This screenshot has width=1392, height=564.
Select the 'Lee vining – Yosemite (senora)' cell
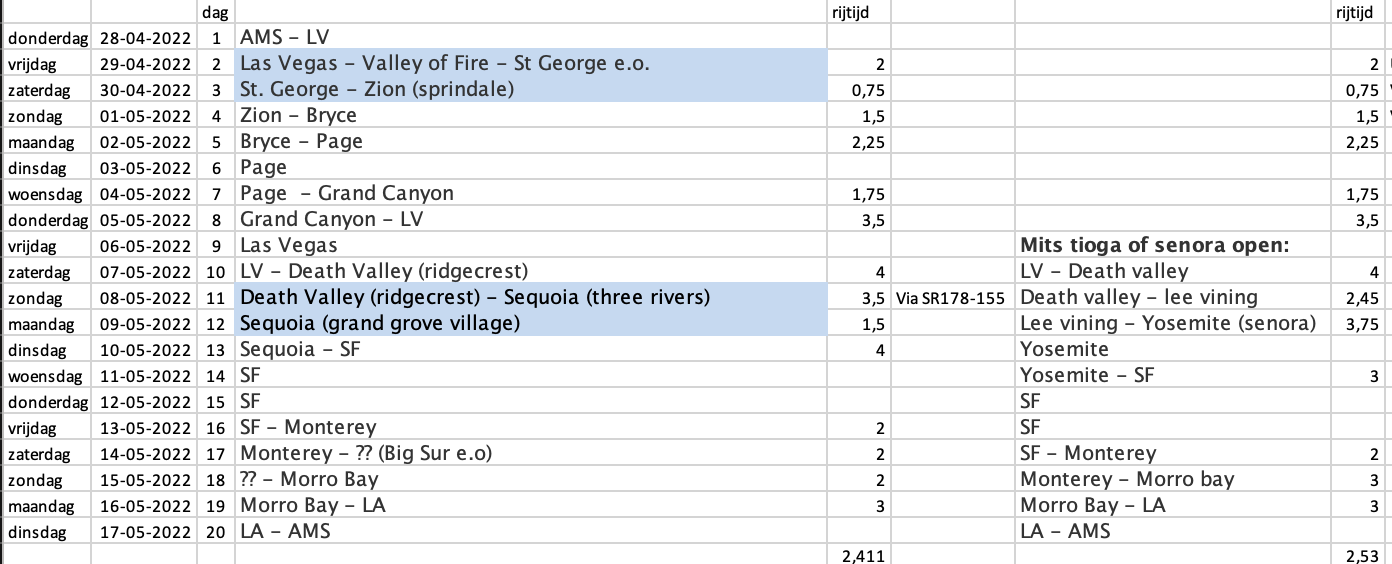tap(1168, 323)
